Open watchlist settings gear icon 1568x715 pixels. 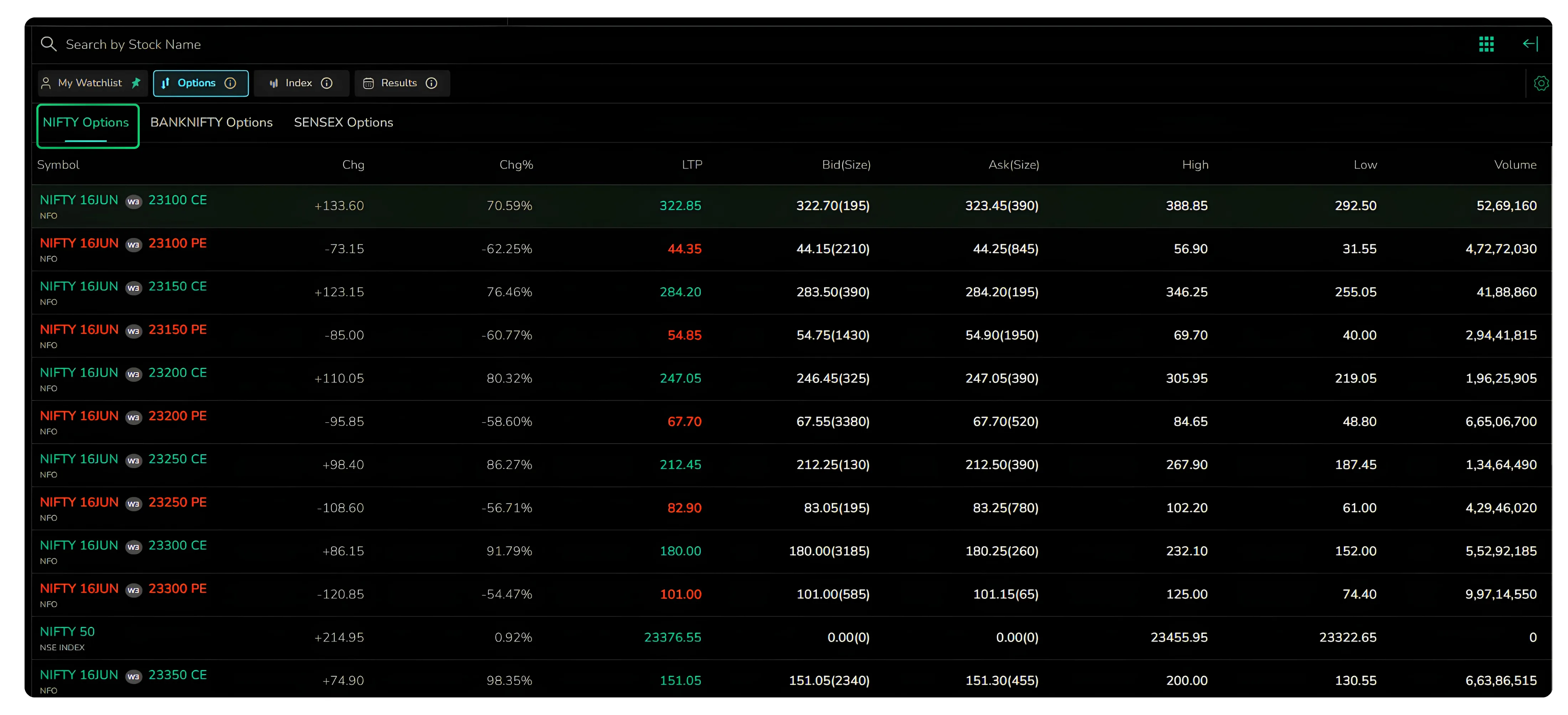1541,83
